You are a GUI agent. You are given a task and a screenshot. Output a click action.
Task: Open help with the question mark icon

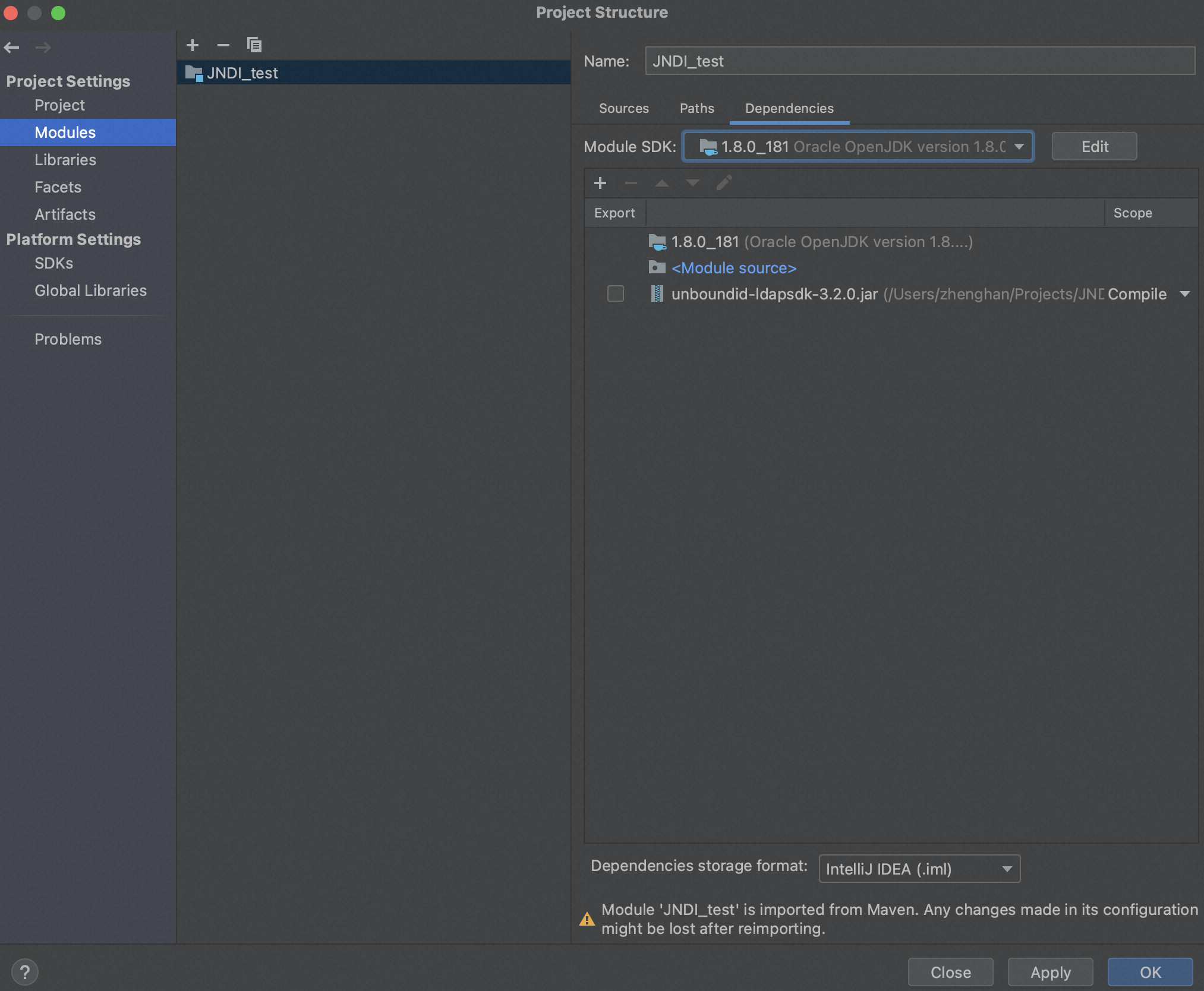25,973
